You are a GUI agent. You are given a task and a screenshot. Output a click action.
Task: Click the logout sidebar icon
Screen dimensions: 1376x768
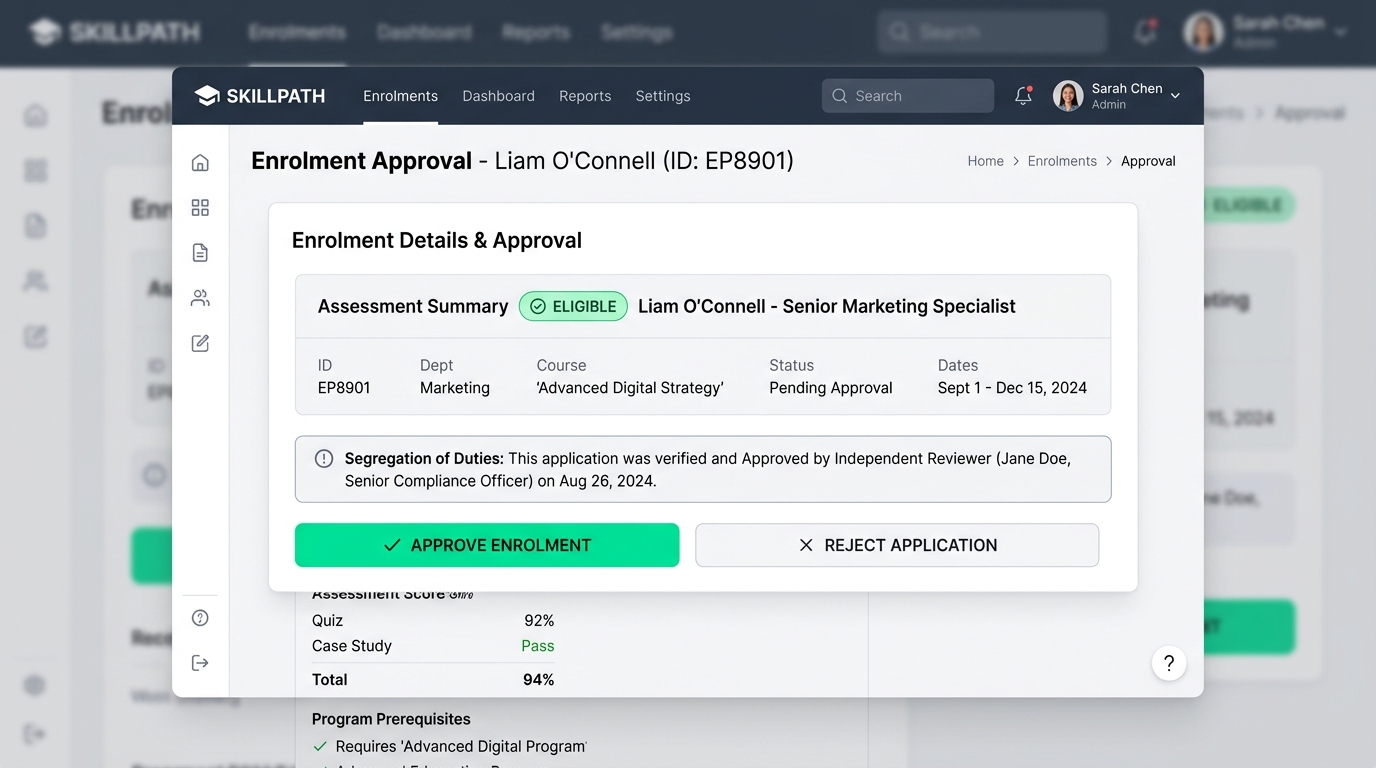(200, 663)
